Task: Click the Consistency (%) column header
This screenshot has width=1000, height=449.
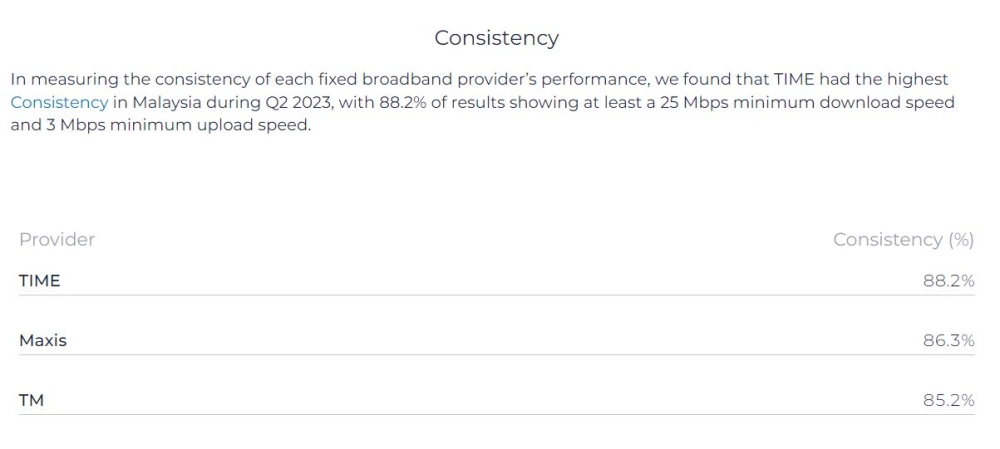Action: click(x=903, y=240)
